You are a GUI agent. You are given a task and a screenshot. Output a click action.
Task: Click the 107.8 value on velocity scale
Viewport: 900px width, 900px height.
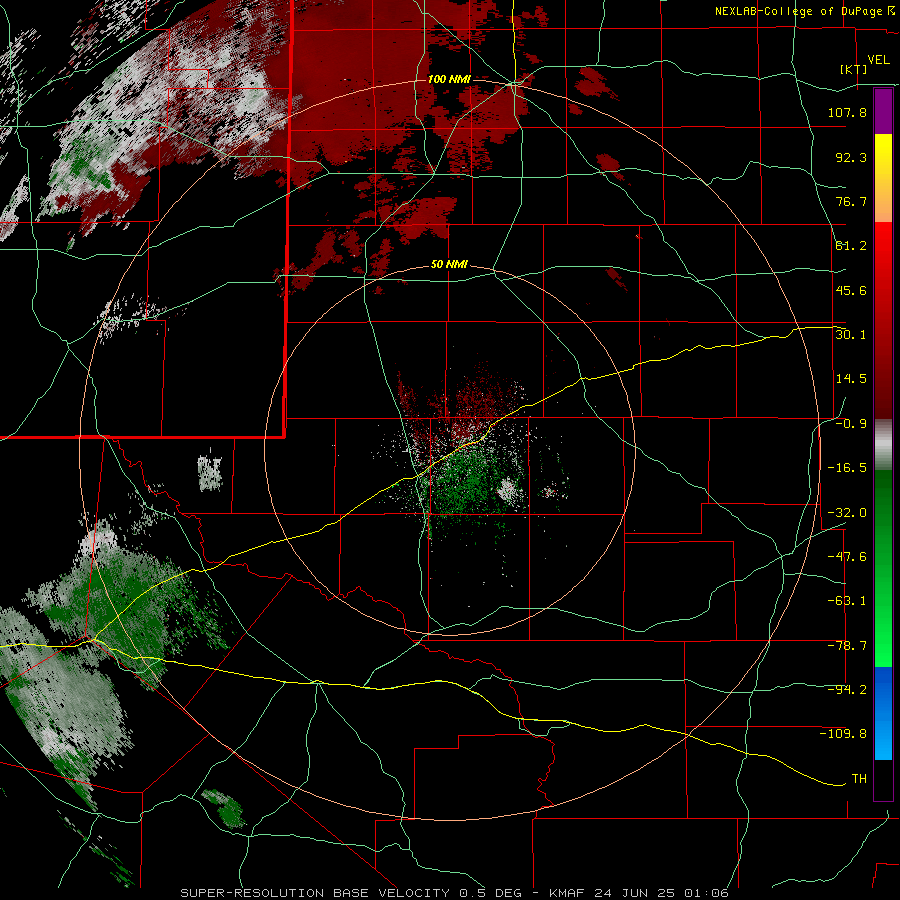[x=847, y=112]
